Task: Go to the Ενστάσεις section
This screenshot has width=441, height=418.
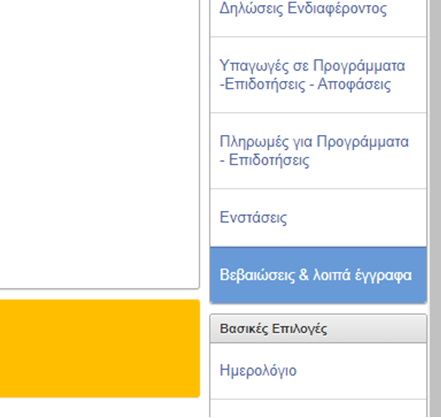Action: click(x=318, y=218)
